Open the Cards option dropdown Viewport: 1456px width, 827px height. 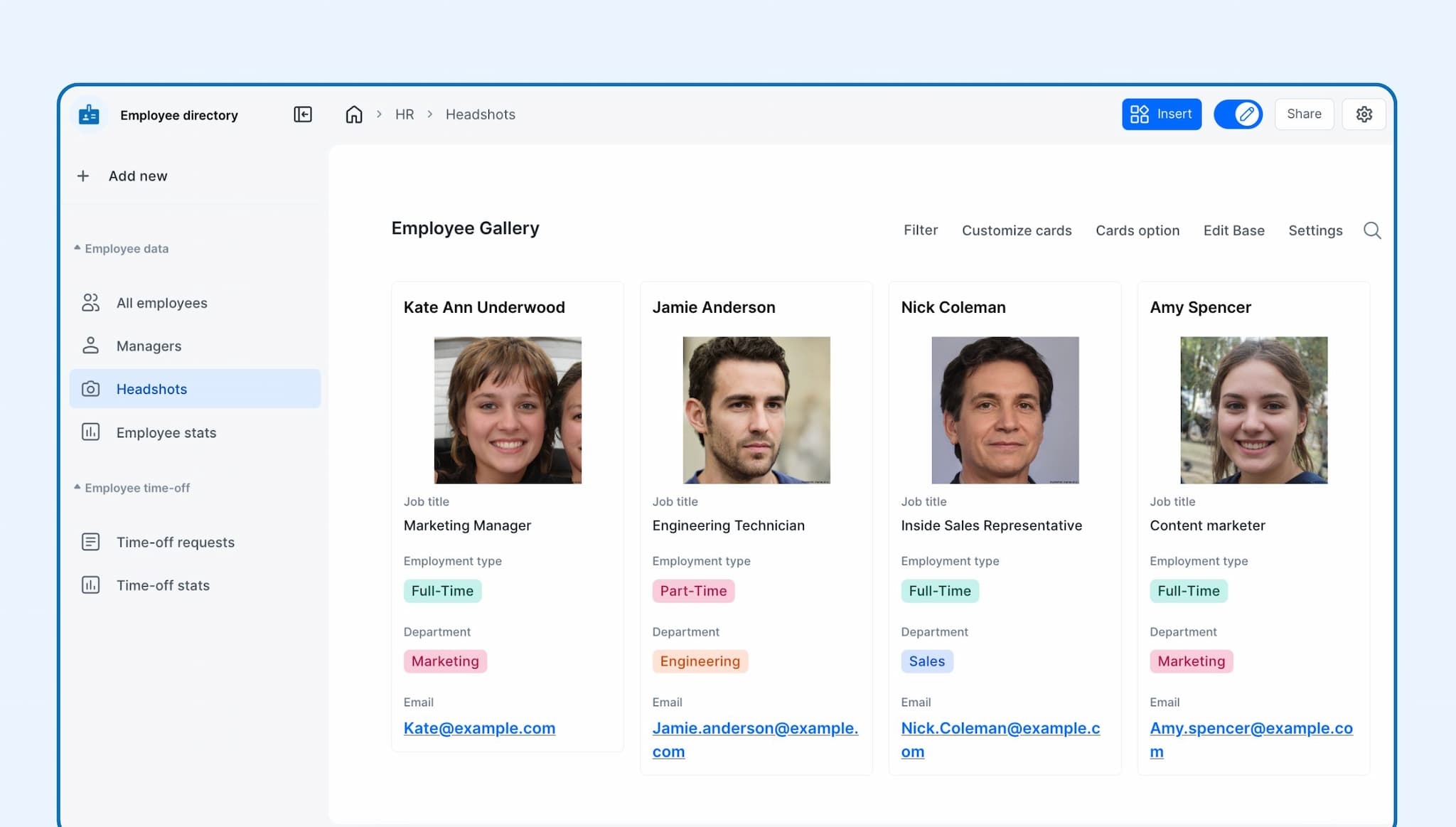pos(1137,230)
